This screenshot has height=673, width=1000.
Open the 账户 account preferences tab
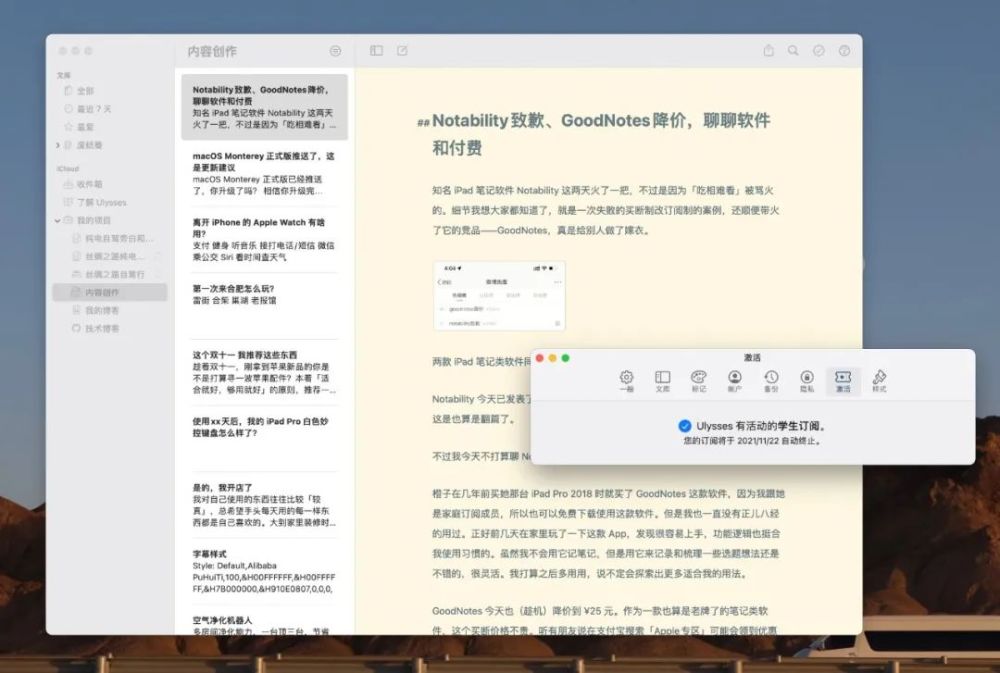(735, 381)
